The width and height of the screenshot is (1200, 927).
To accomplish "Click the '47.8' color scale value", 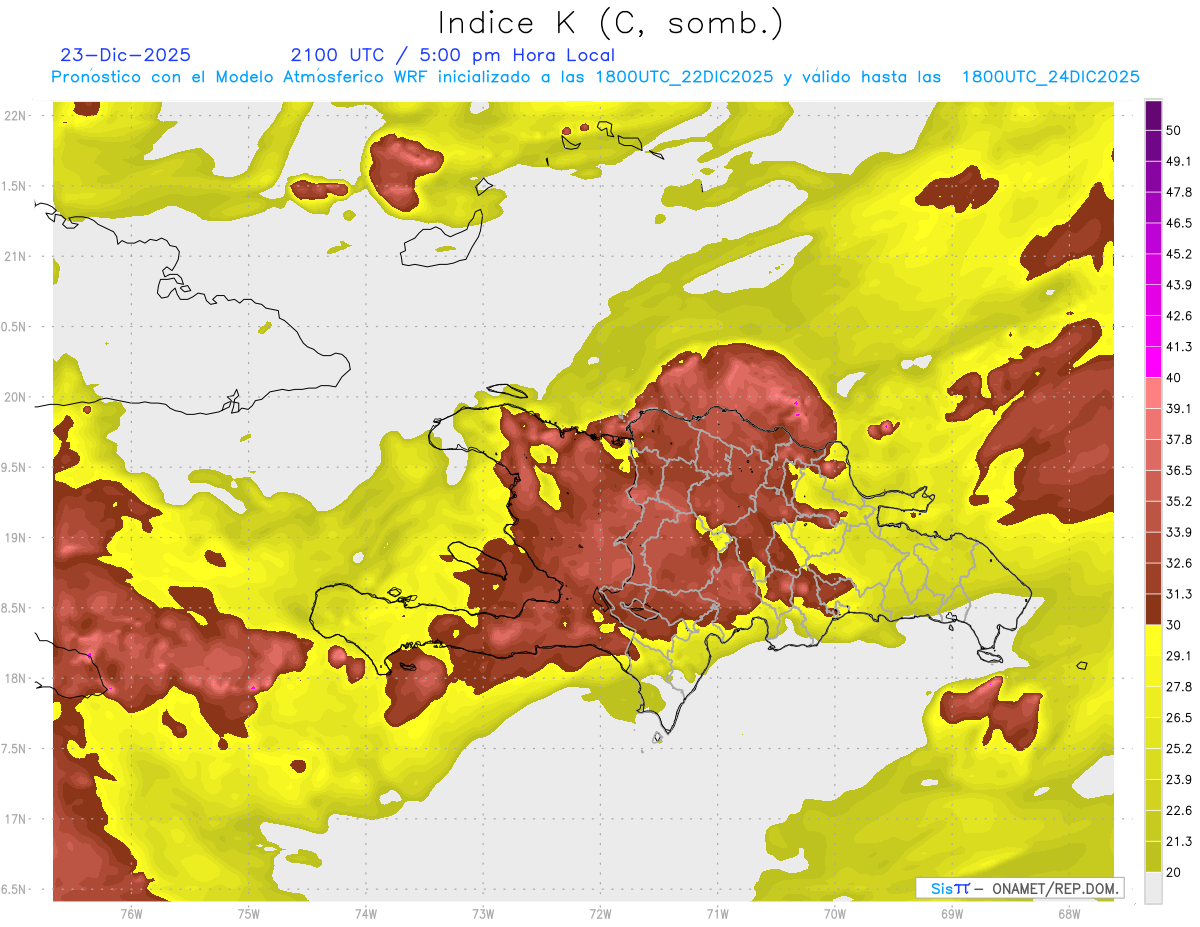I will (x=1179, y=192).
